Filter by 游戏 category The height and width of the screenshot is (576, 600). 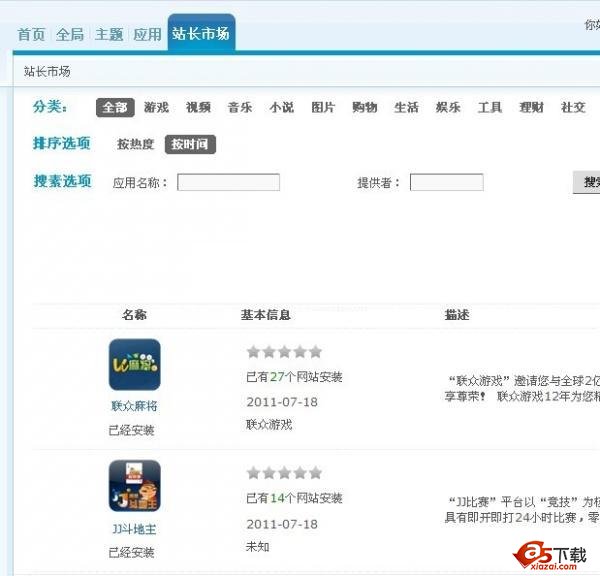[x=157, y=108]
